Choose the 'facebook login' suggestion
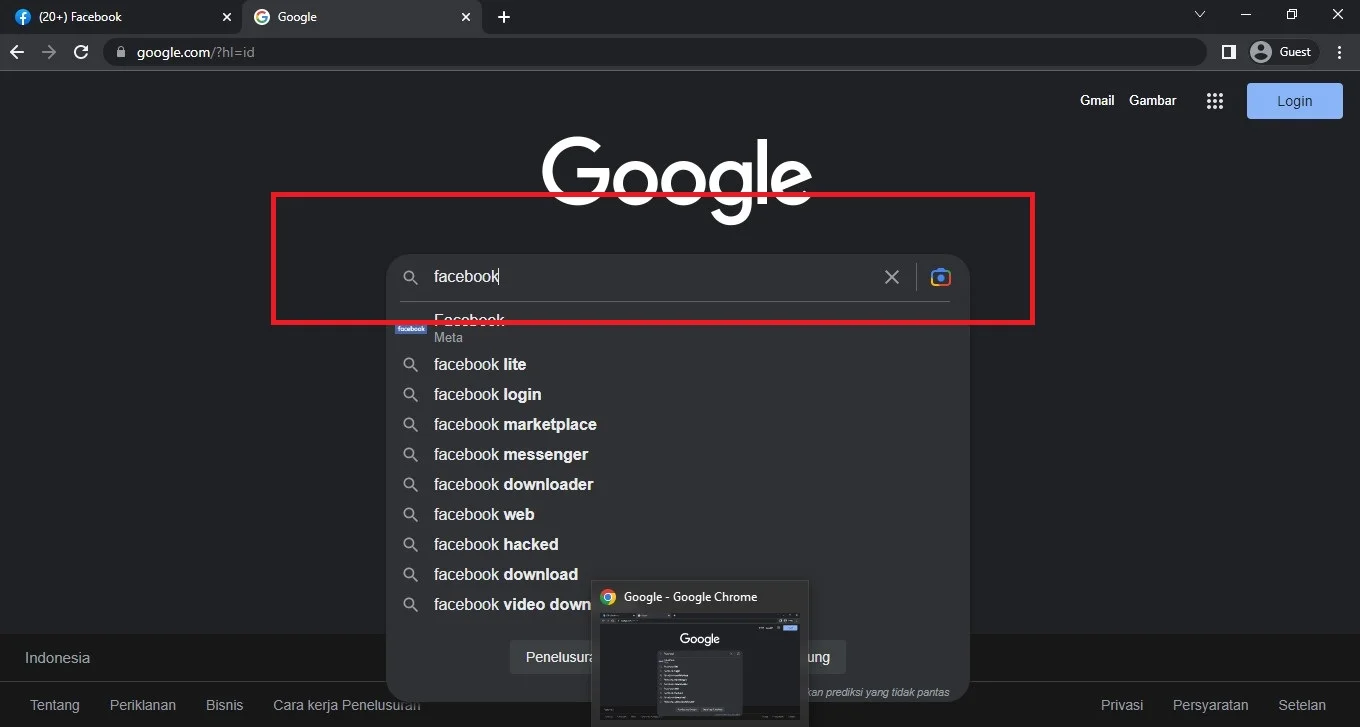1360x727 pixels. (x=677, y=394)
